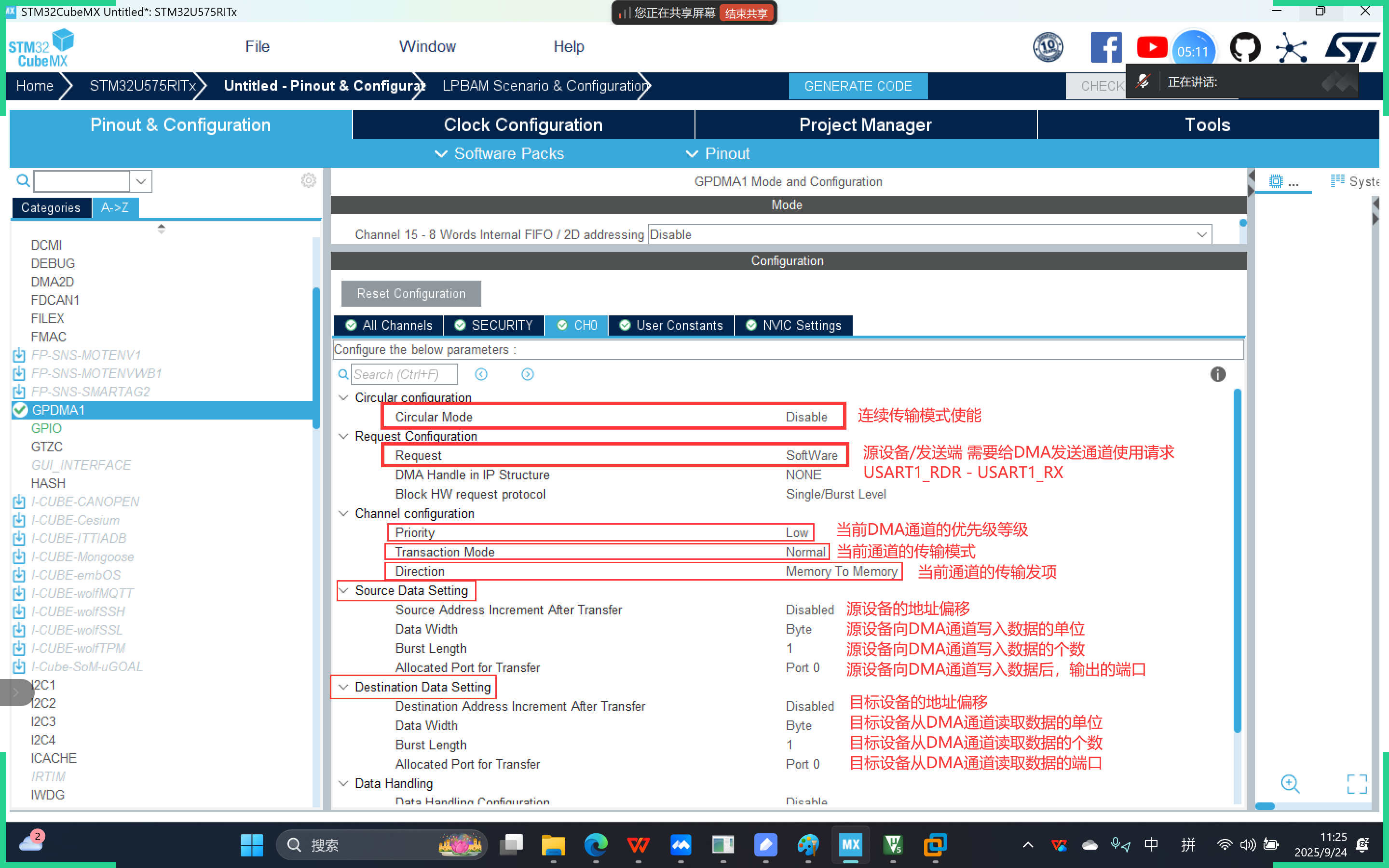The height and width of the screenshot is (868, 1389).
Task: Open categories settings gear icon
Action: [308, 181]
